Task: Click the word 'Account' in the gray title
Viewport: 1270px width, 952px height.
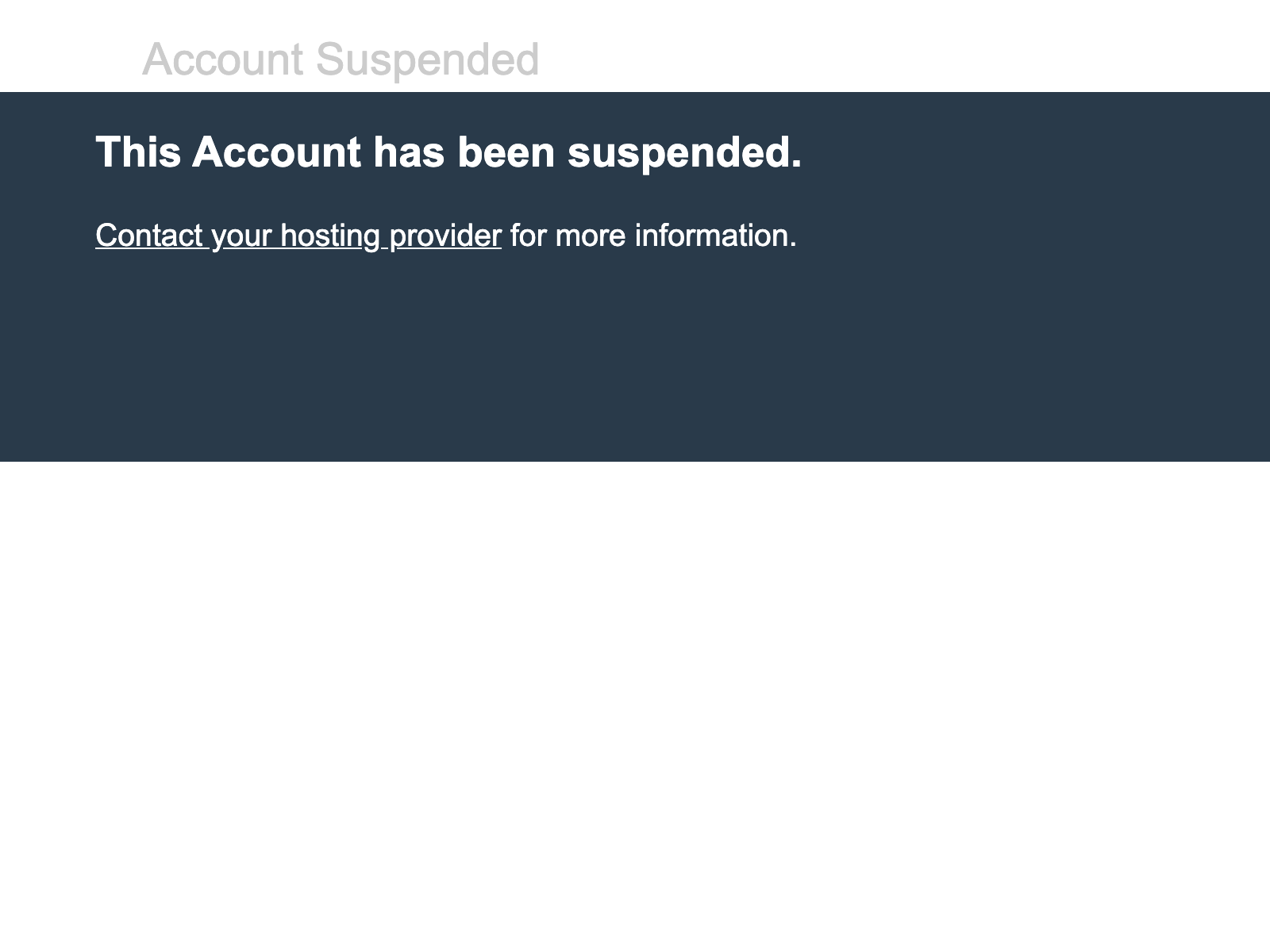Action: [x=222, y=59]
